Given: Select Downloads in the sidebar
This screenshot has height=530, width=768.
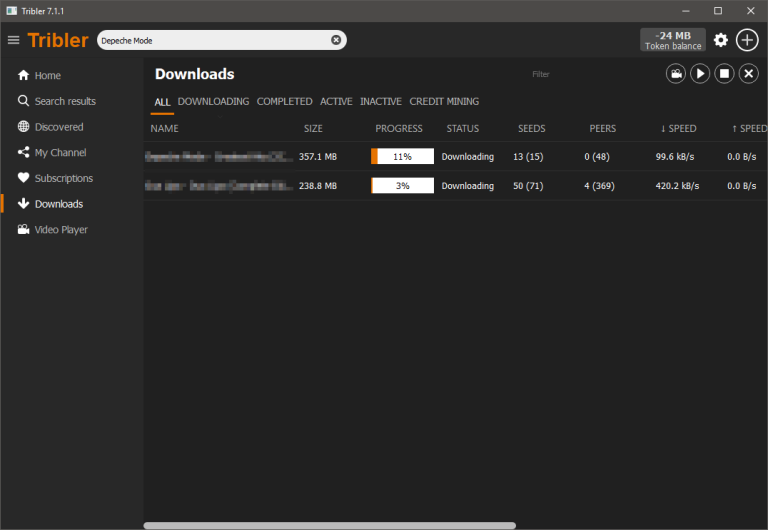Looking at the screenshot, I should point(59,204).
